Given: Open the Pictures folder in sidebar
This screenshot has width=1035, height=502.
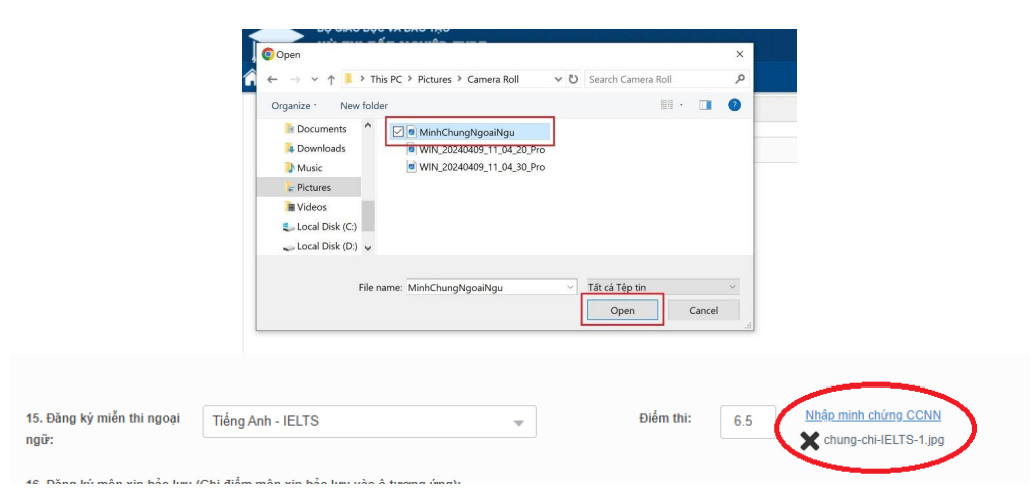Looking at the screenshot, I should pyautogui.click(x=313, y=187).
